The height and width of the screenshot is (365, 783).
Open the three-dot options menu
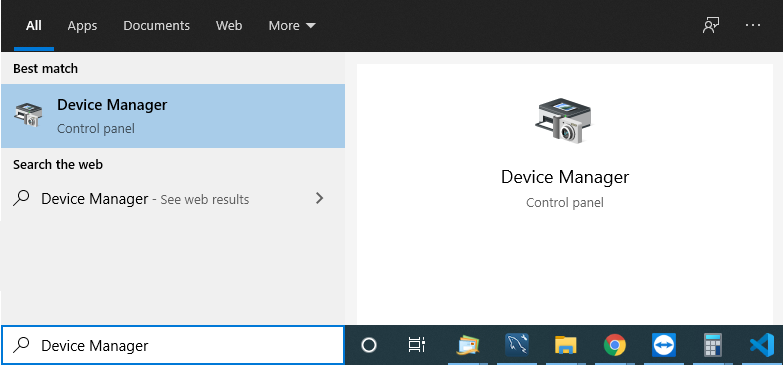pyautogui.click(x=753, y=25)
